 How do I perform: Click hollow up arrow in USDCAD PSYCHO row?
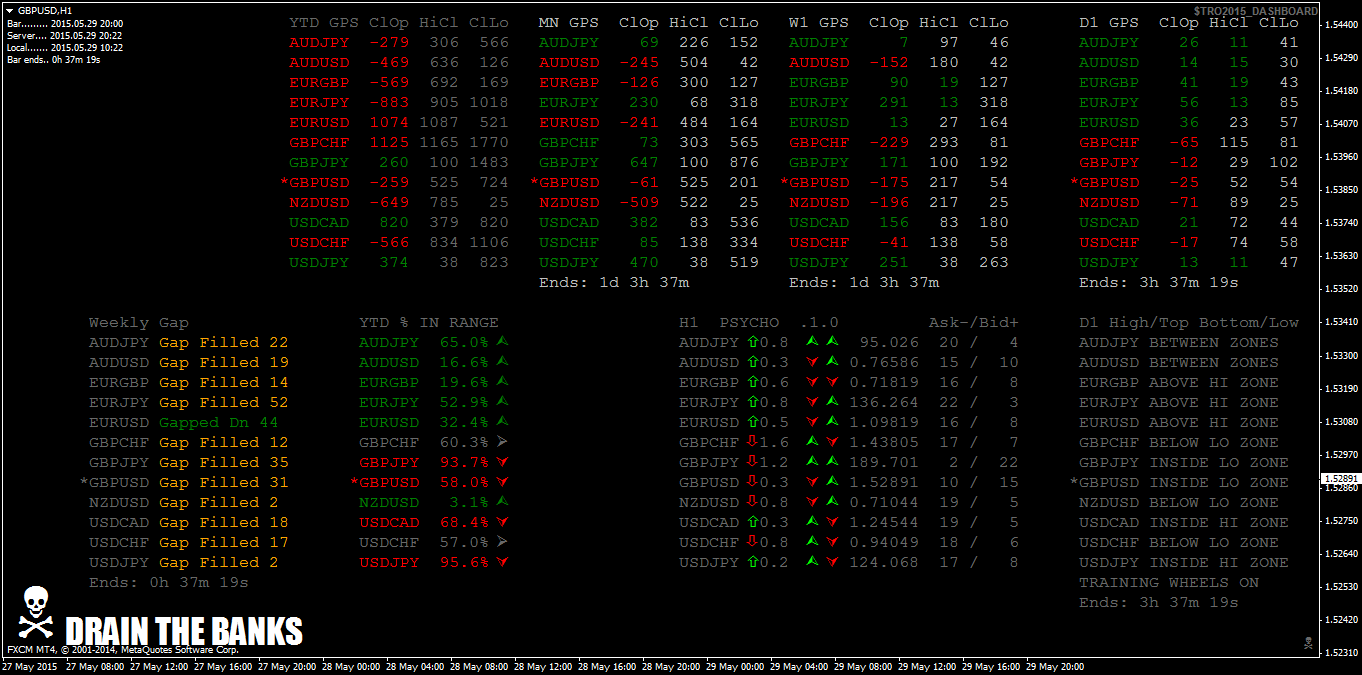(752, 522)
